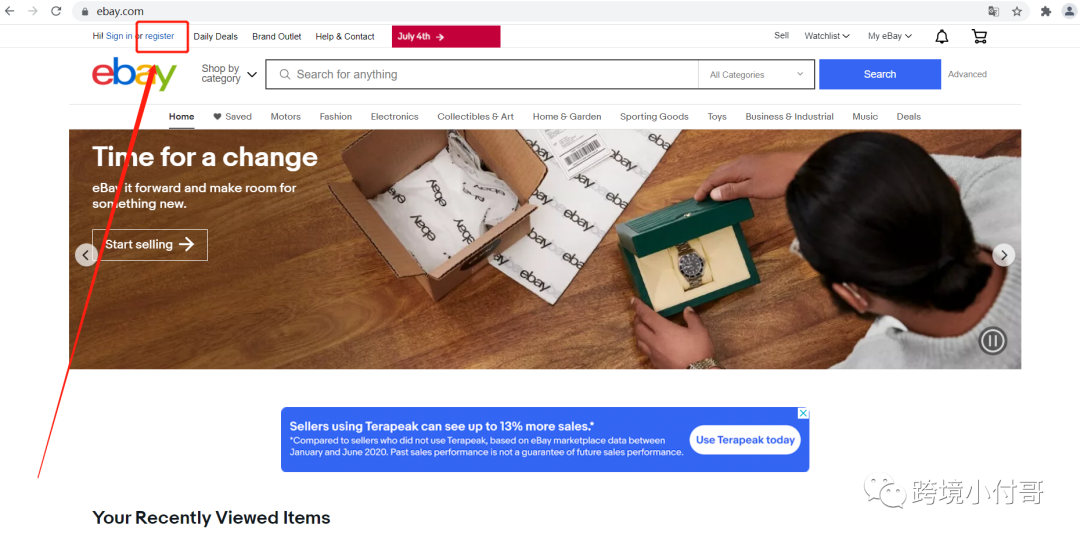Open the Watchlist dropdown

827,36
